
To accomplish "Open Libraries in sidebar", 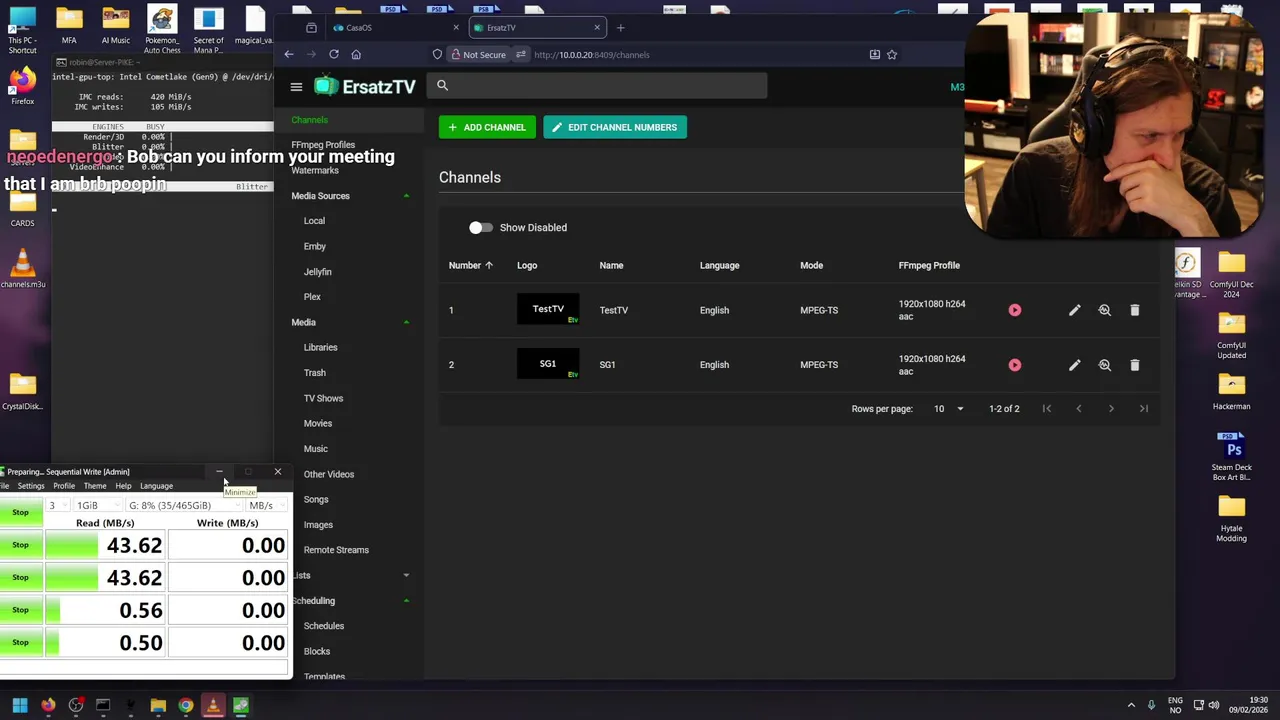I will (321, 347).
